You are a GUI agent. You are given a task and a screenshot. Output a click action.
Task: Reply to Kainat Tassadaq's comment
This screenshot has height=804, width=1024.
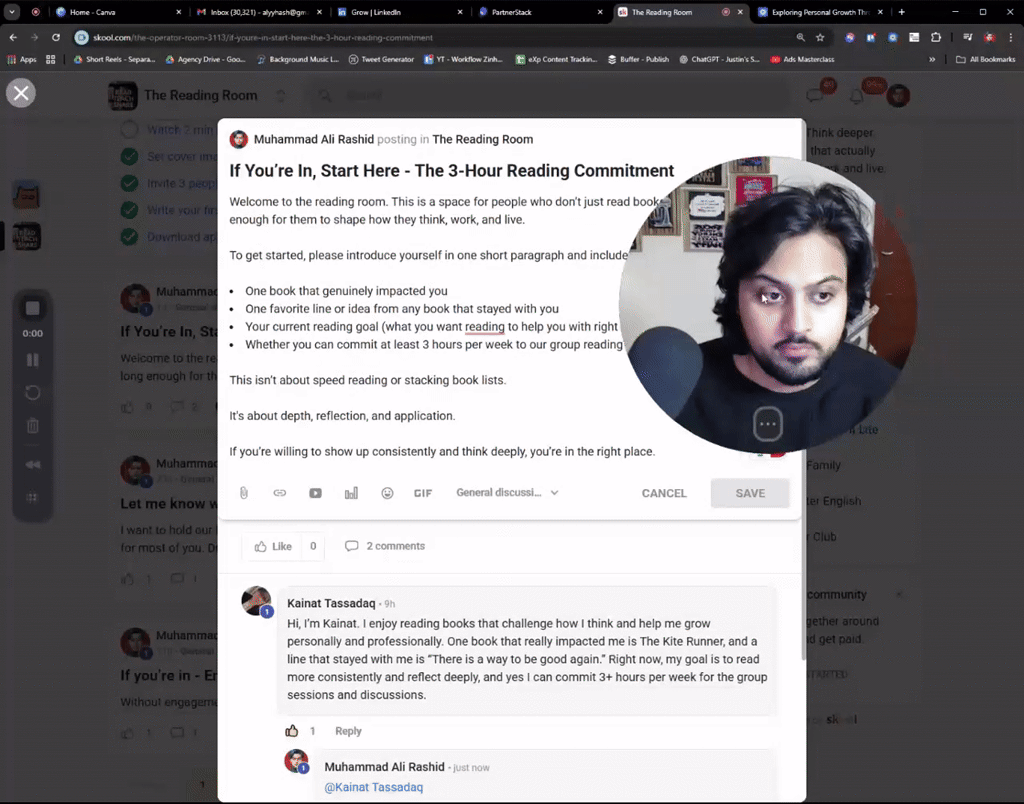coord(348,731)
